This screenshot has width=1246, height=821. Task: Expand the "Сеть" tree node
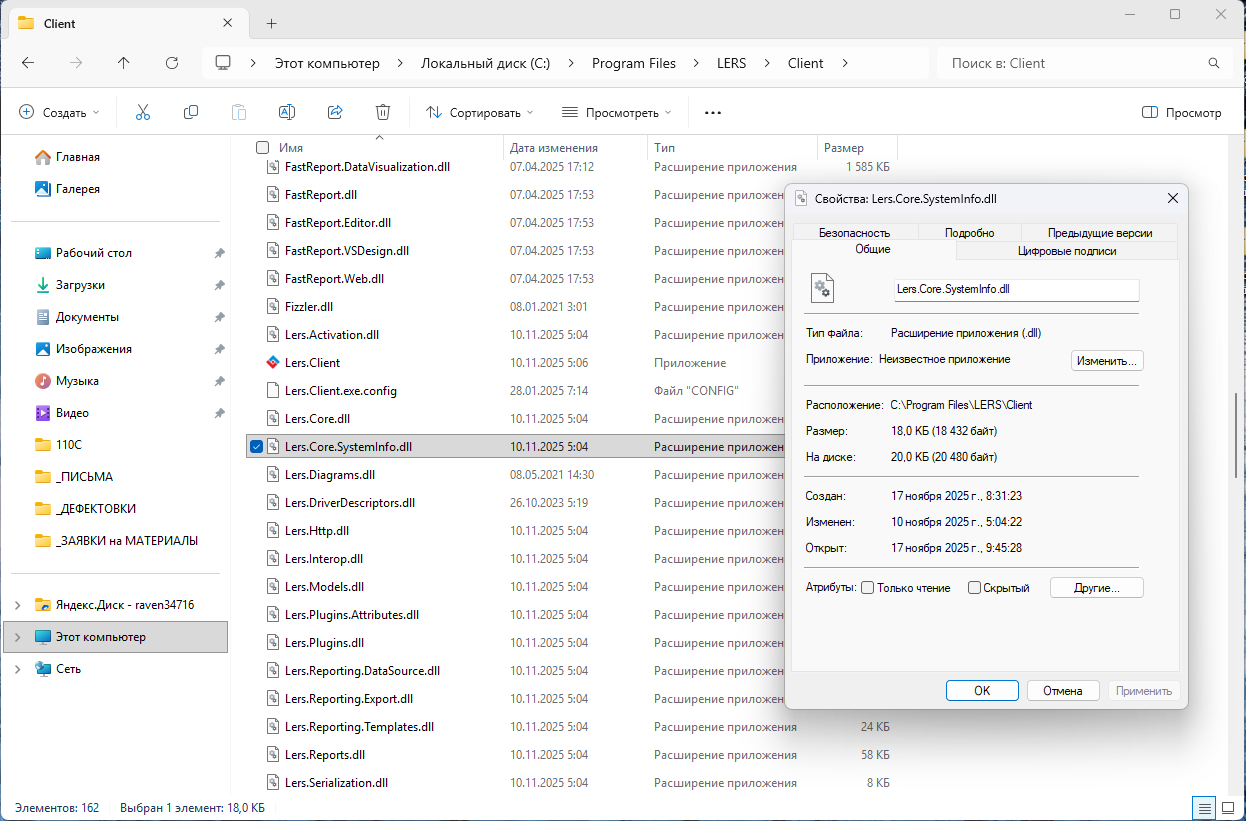click(x=18, y=669)
